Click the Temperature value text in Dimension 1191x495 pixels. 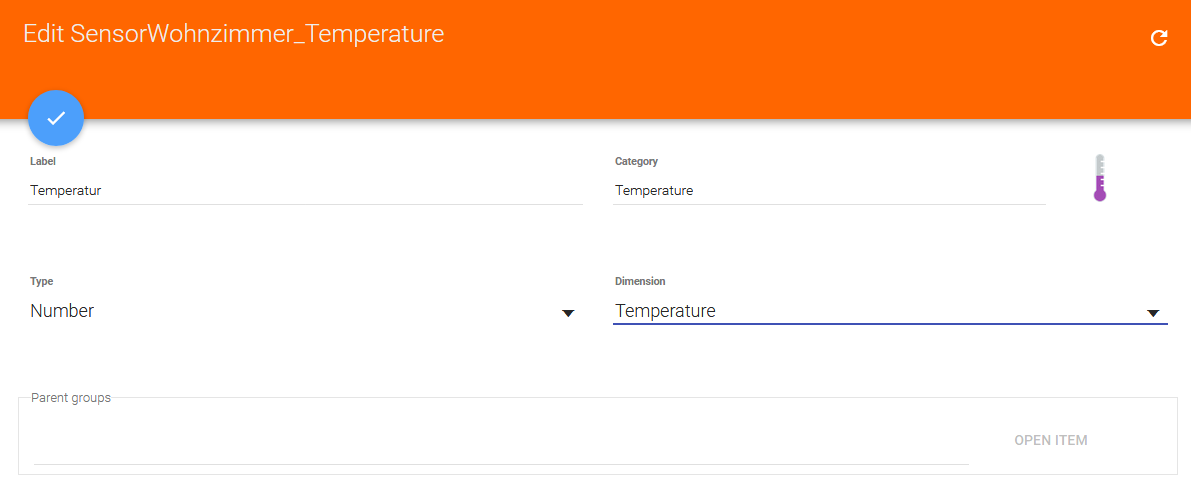point(665,311)
